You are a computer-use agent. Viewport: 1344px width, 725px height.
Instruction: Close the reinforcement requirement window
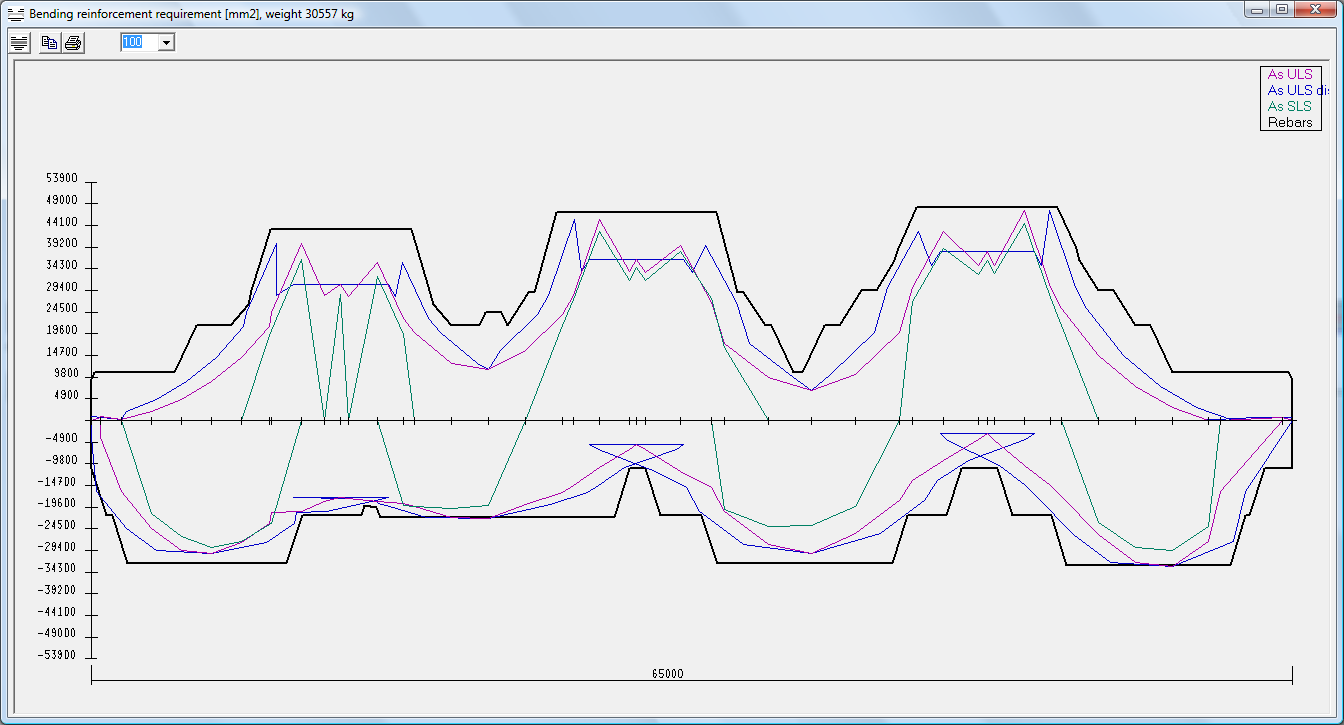click(x=1315, y=9)
